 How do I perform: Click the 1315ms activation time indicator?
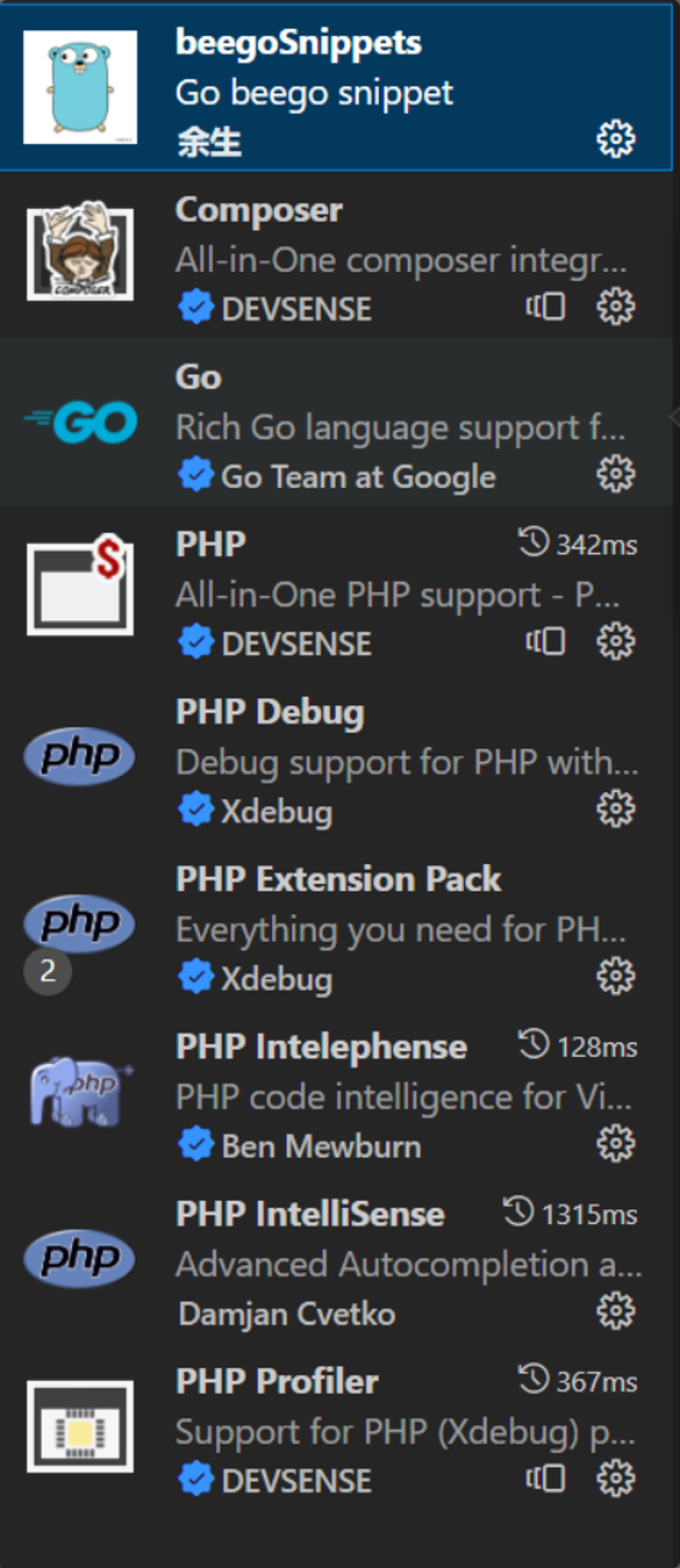click(571, 1214)
